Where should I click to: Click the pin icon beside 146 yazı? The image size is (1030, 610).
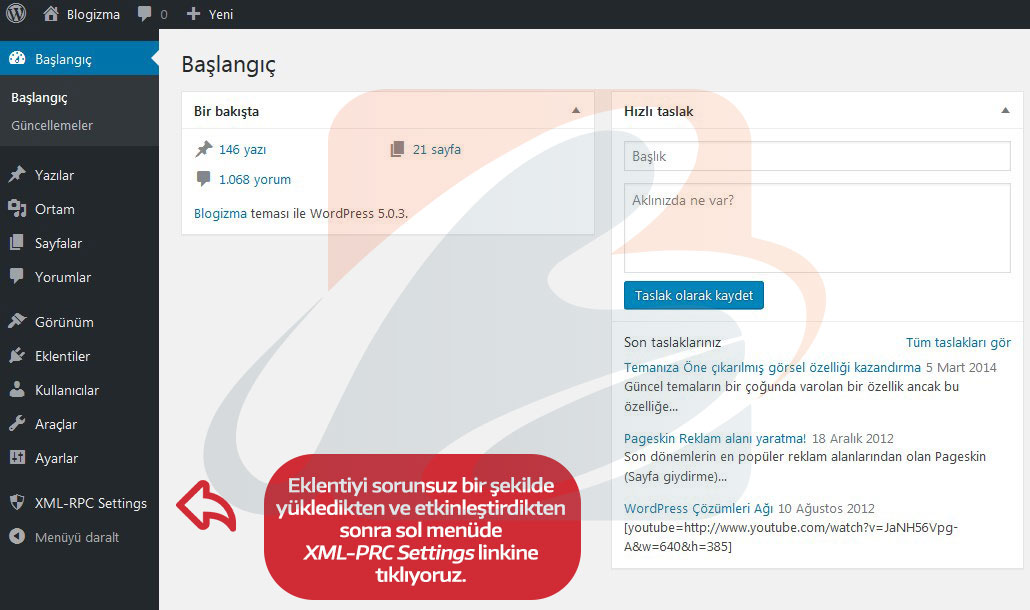[x=204, y=149]
